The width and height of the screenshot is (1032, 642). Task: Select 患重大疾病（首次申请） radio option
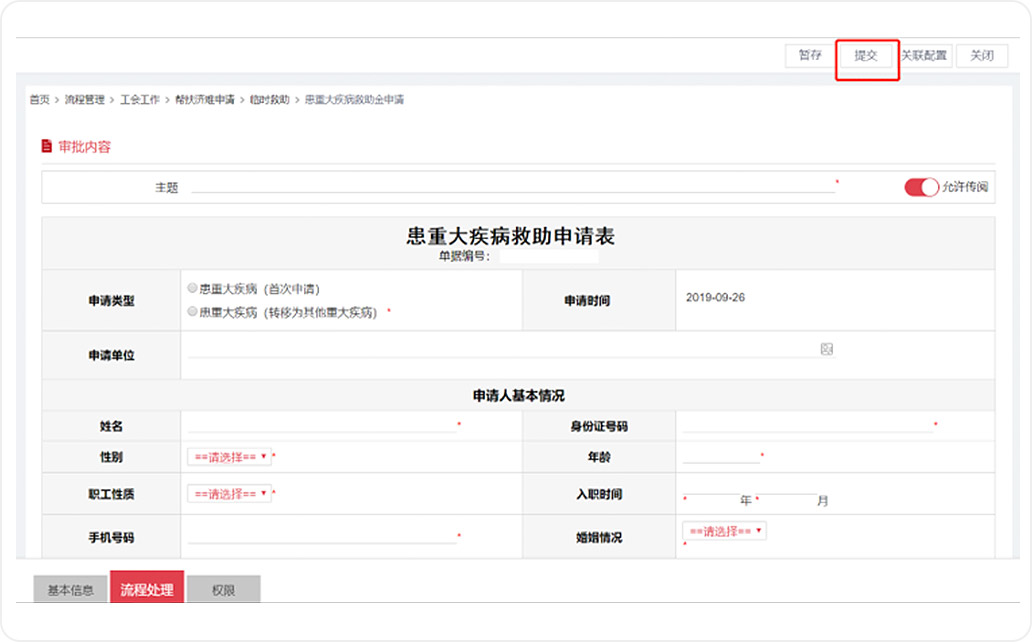click(192, 288)
